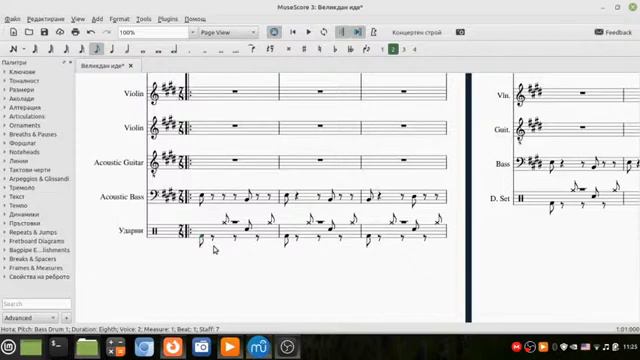Select the half note duration
Screen dimensions: 640x360
coord(127,49)
